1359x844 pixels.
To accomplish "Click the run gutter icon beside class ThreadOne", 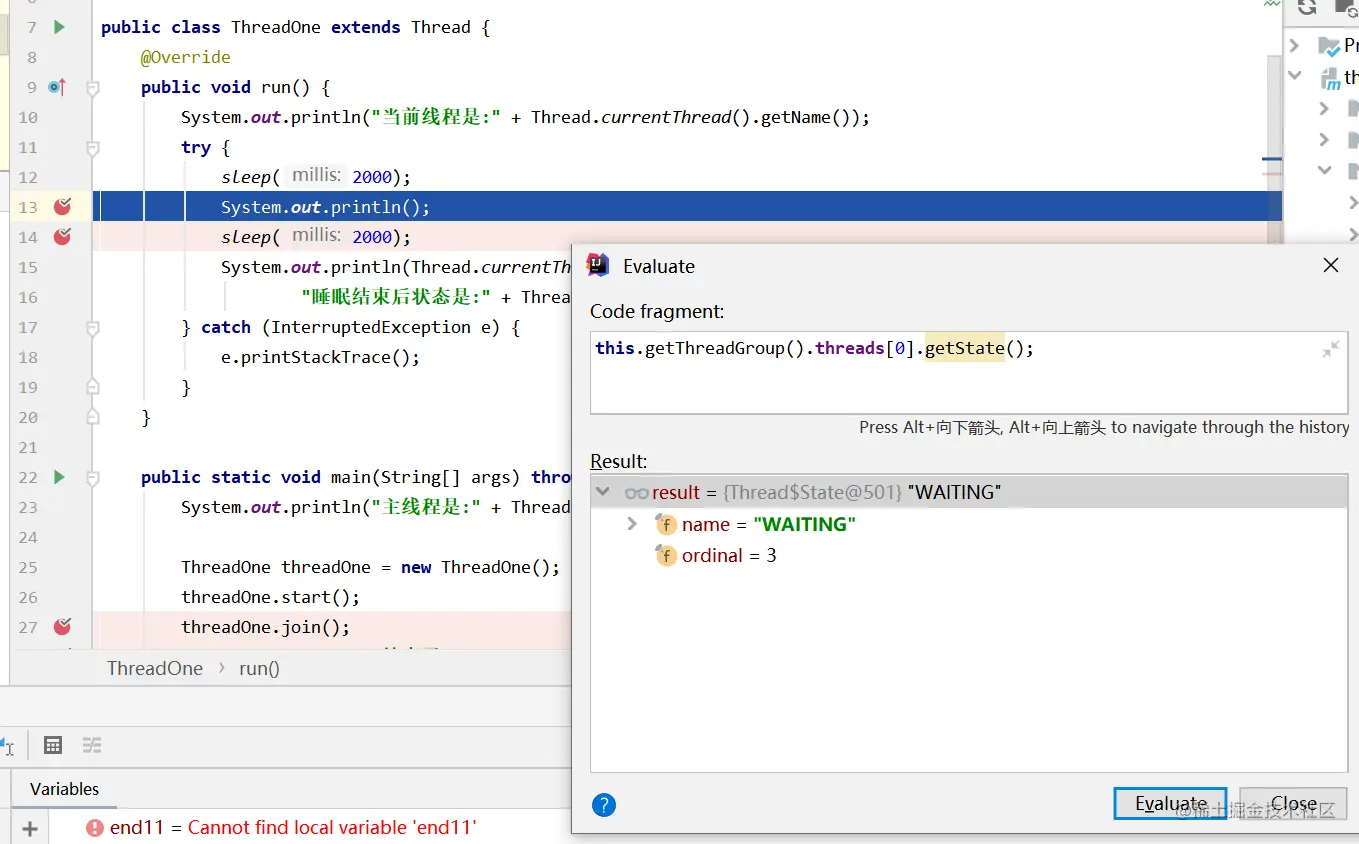I will [59, 27].
